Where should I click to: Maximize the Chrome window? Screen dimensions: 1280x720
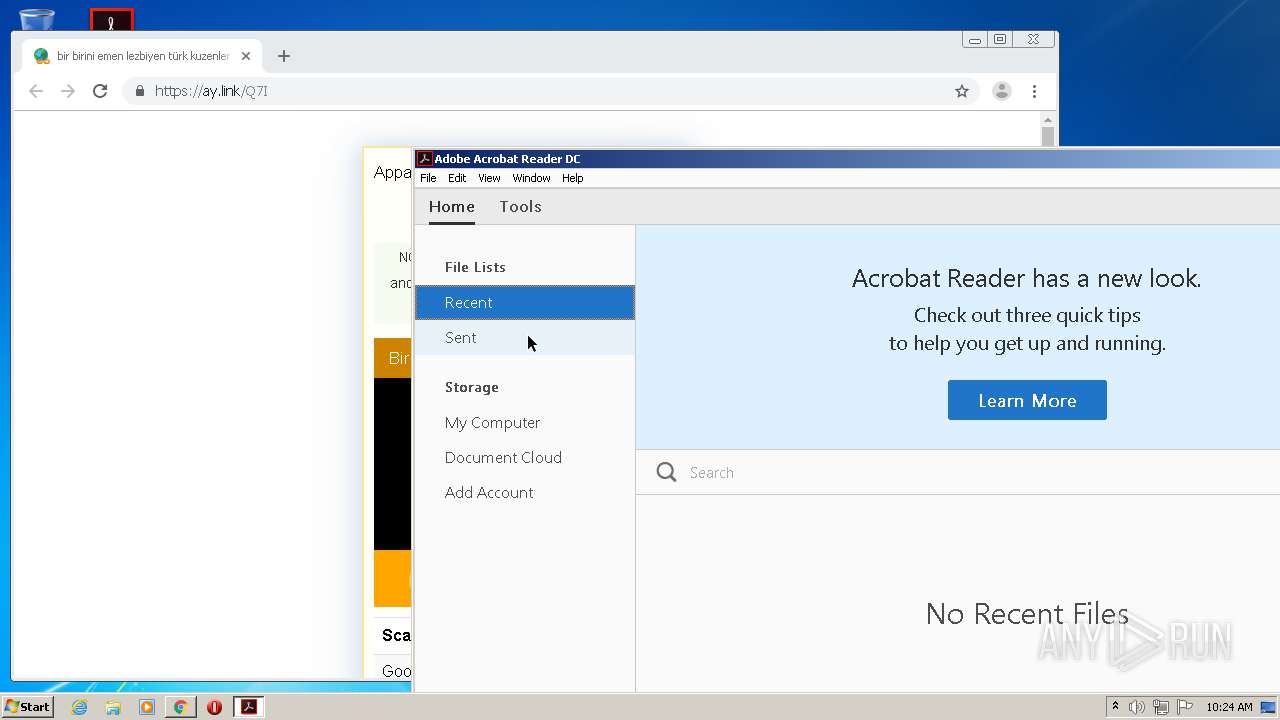pyautogui.click(x=1000, y=40)
